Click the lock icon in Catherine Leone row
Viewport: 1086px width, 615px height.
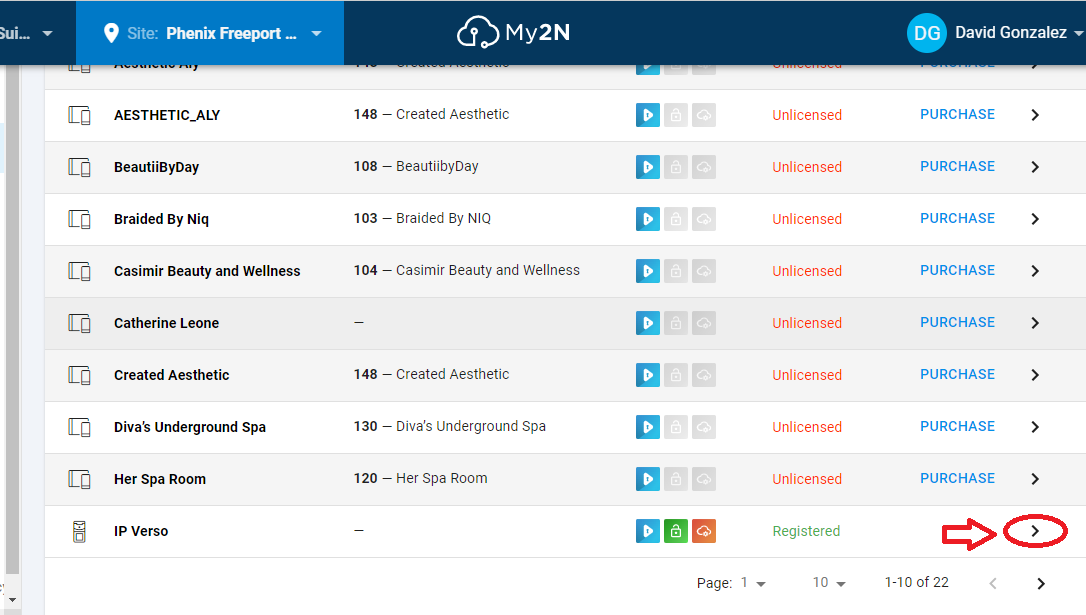(x=675, y=323)
